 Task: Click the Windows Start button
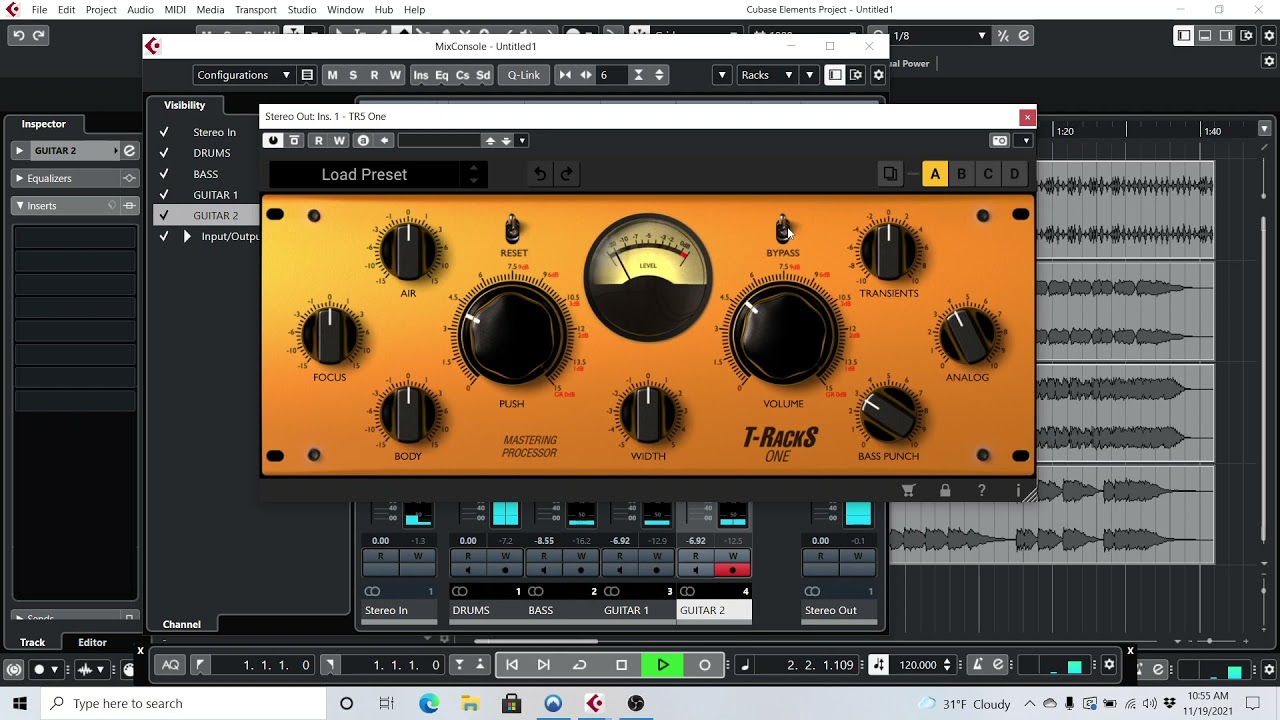pos(20,704)
